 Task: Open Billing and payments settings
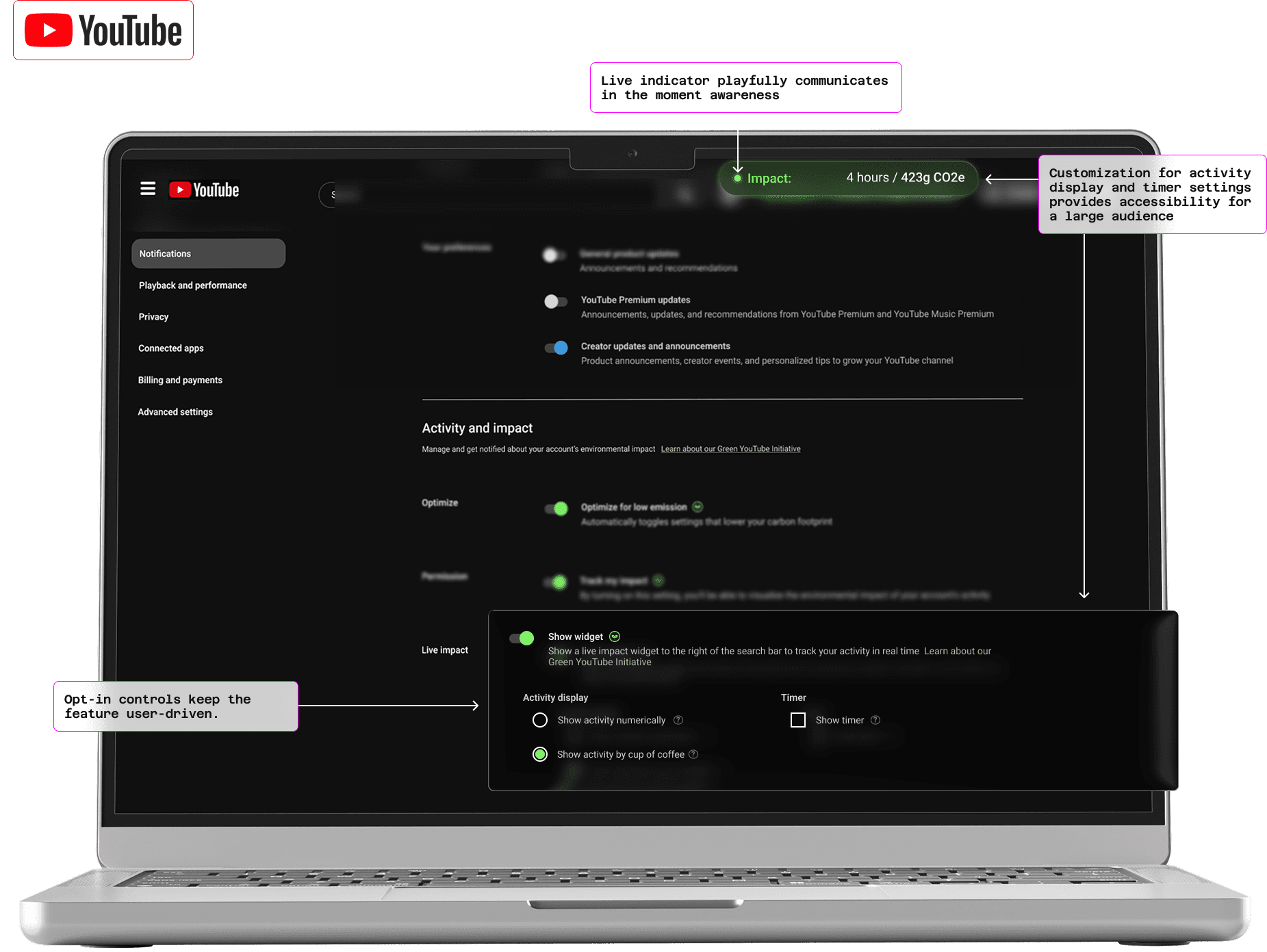pyautogui.click(x=180, y=380)
